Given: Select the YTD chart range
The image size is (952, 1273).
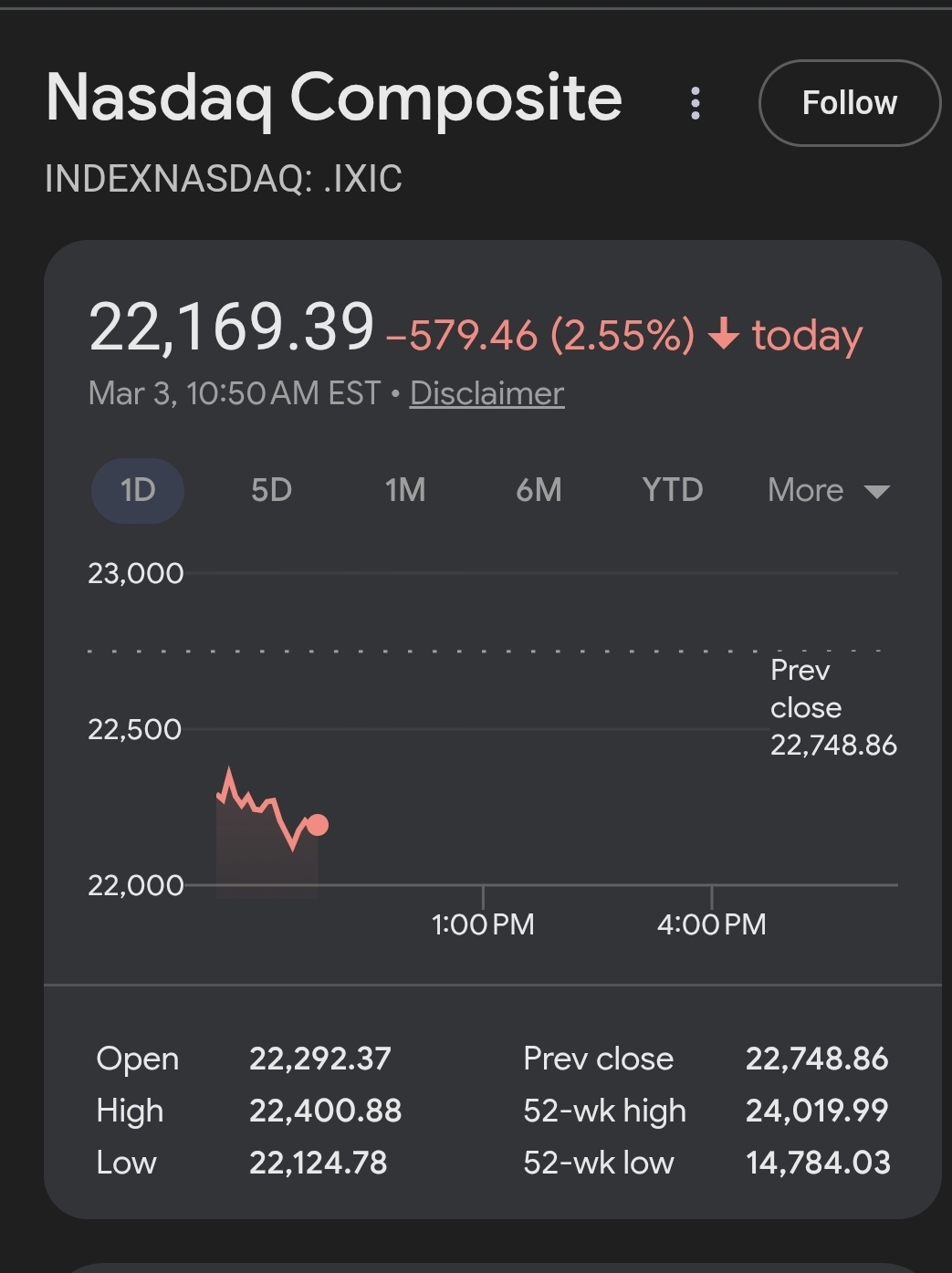Looking at the screenshot, I should (x=672, y=490).
